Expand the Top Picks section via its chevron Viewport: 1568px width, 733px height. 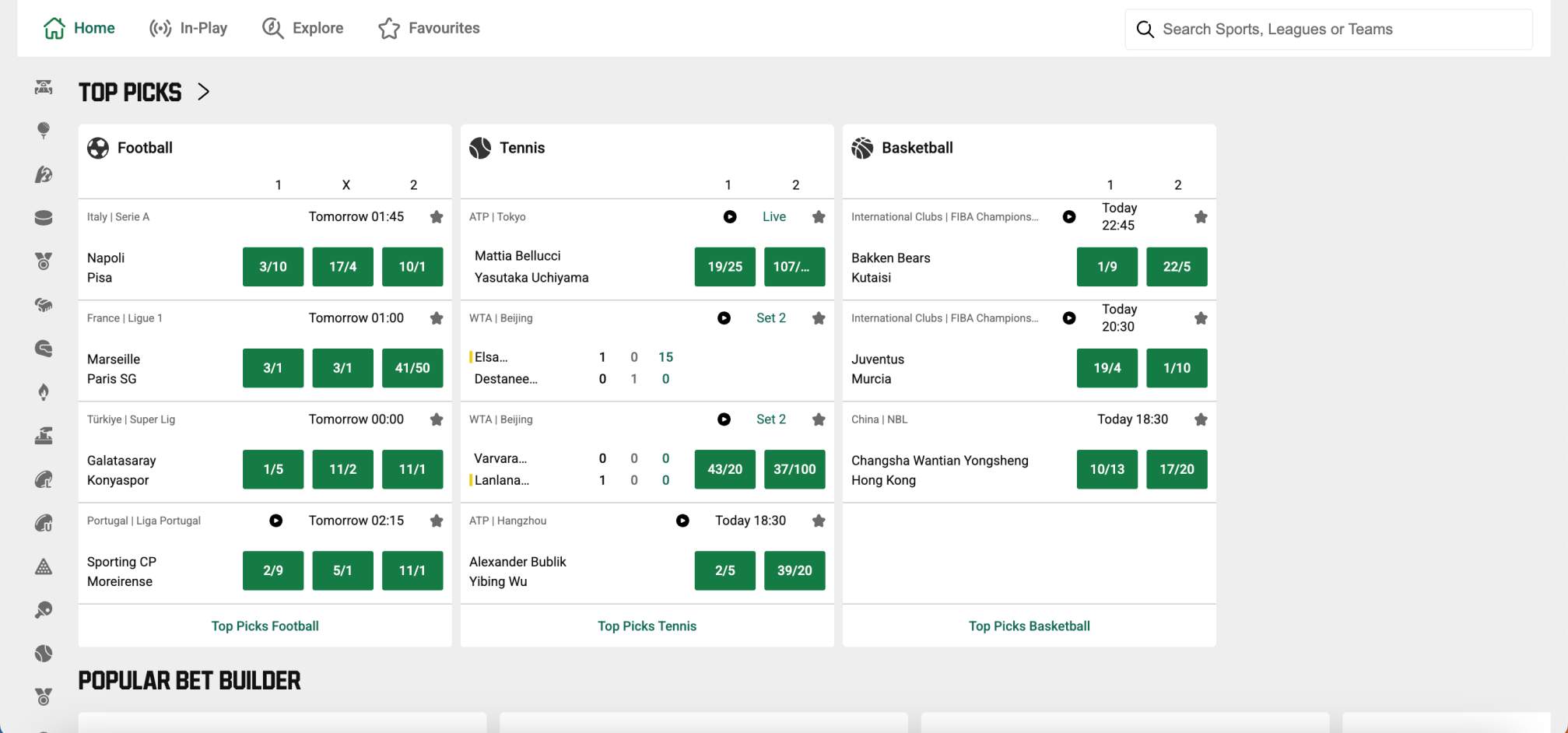click(x=205, y=92)
